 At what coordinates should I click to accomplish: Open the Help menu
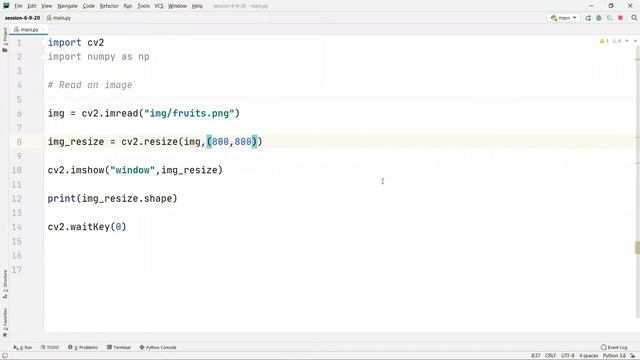click(x=197, y=6)
